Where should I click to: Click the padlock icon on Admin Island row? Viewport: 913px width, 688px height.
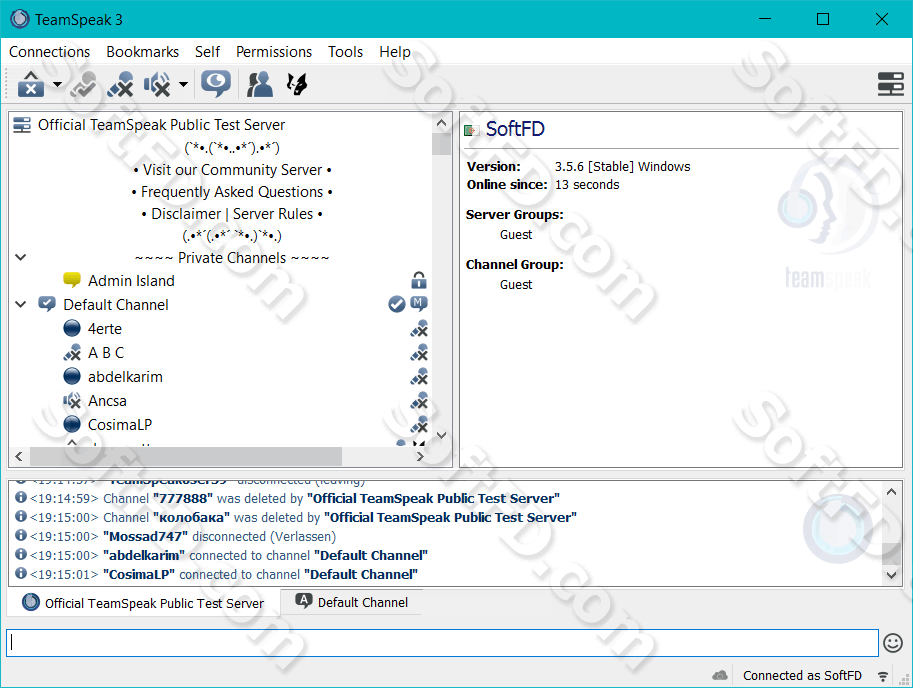pos(419,281)
